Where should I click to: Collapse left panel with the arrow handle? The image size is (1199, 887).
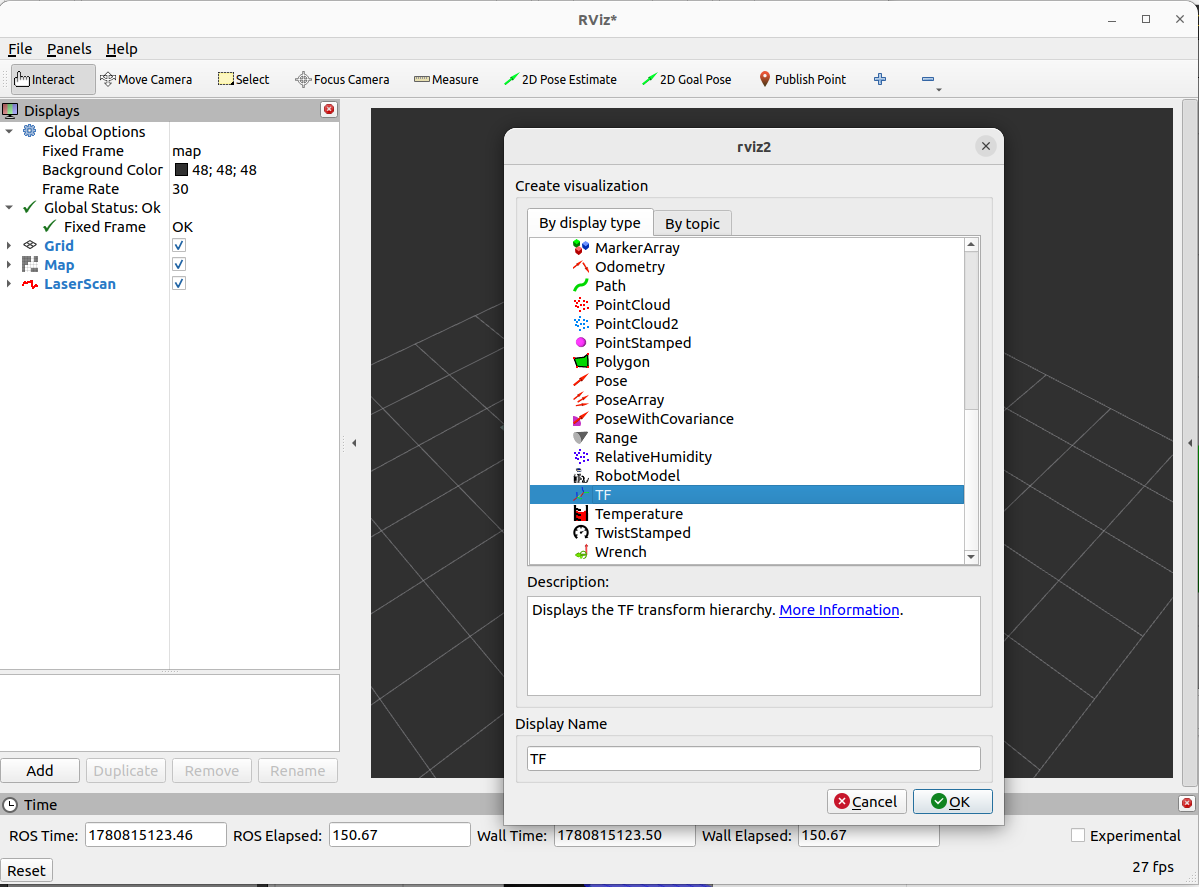click(x=354, y=443)
